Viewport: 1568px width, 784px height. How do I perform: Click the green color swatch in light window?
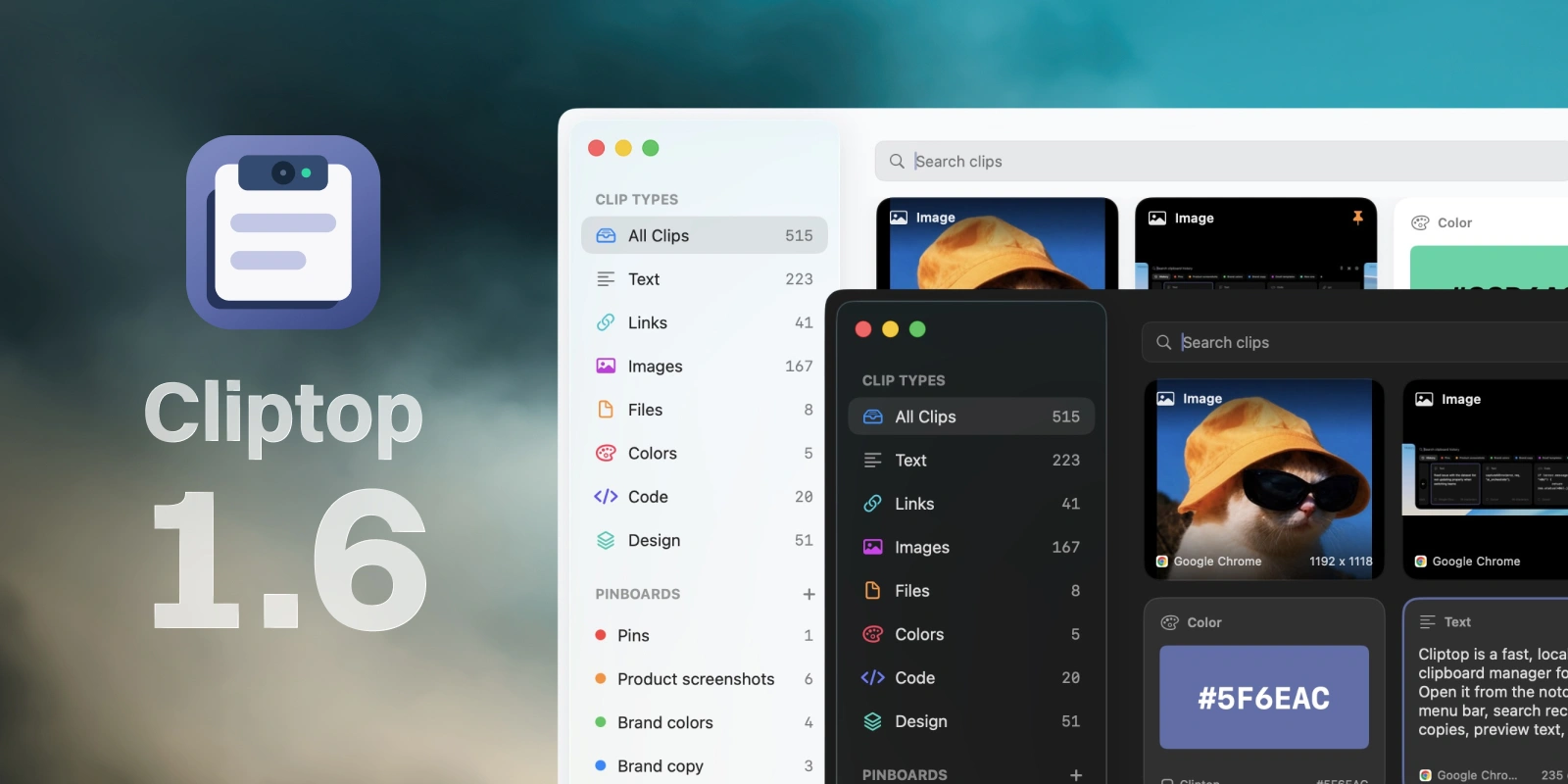pyautogui.click(x=1489, y=268)
